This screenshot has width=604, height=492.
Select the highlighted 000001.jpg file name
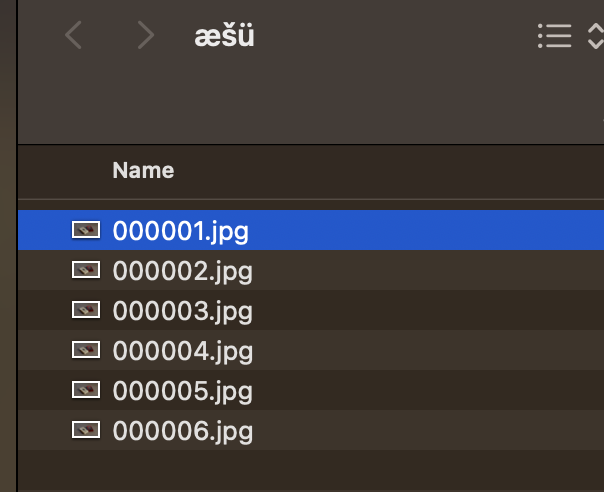point(181,231)
